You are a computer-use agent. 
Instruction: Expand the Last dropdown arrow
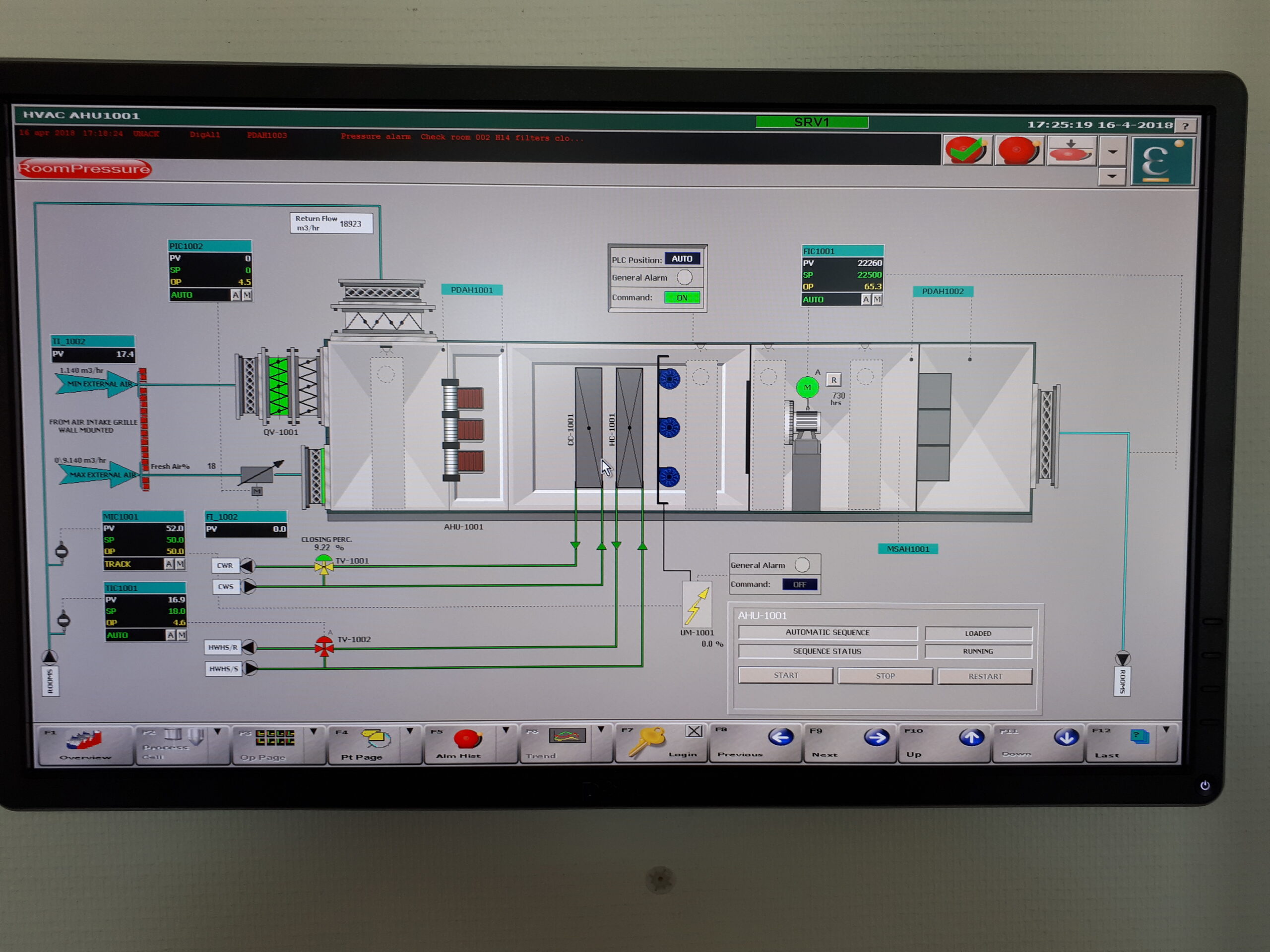click(x=1166, y=730)
